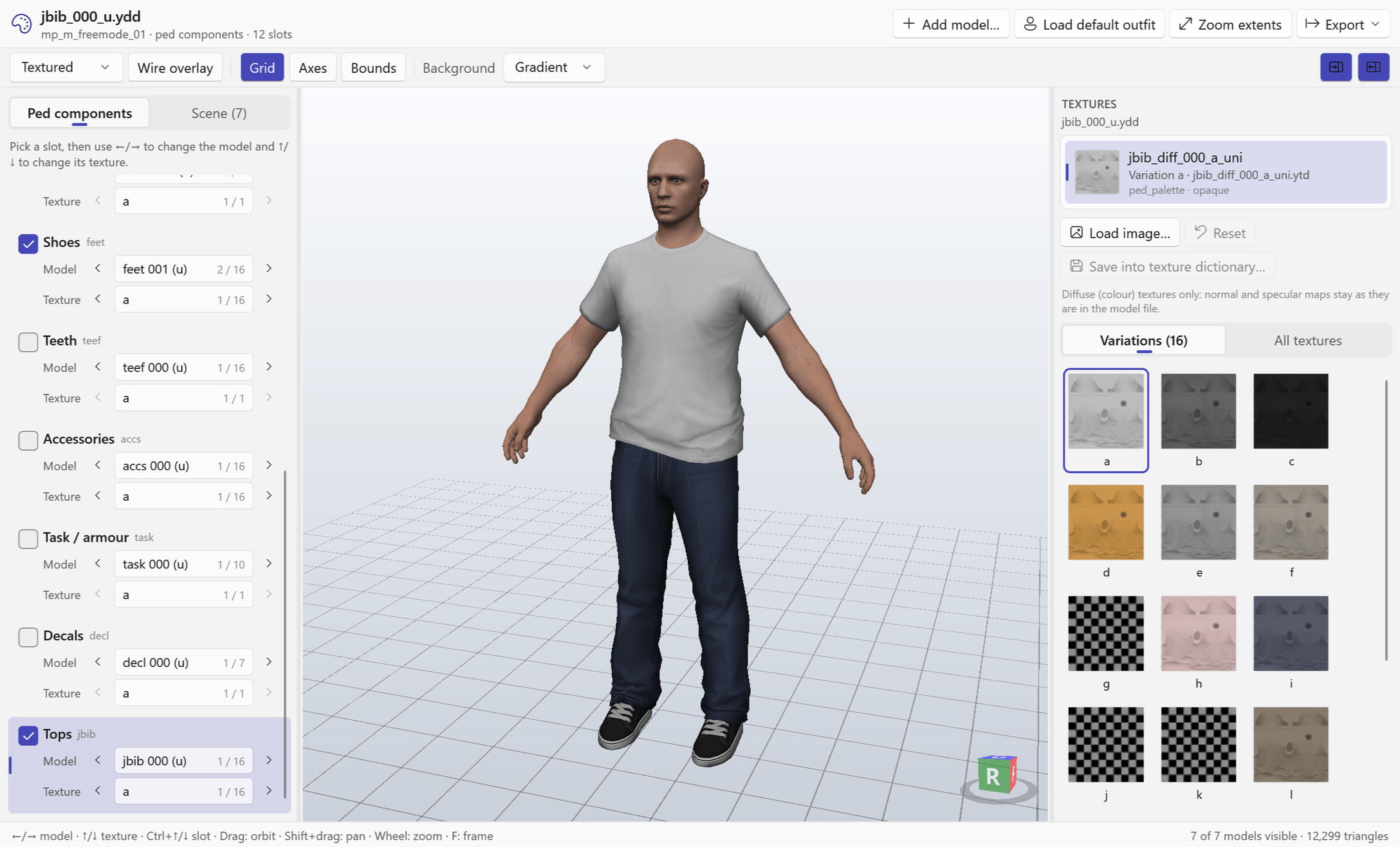Go to previous Teeth model arrow
The height and width of the screenshot is (847, 1400).
pos(98,367)
